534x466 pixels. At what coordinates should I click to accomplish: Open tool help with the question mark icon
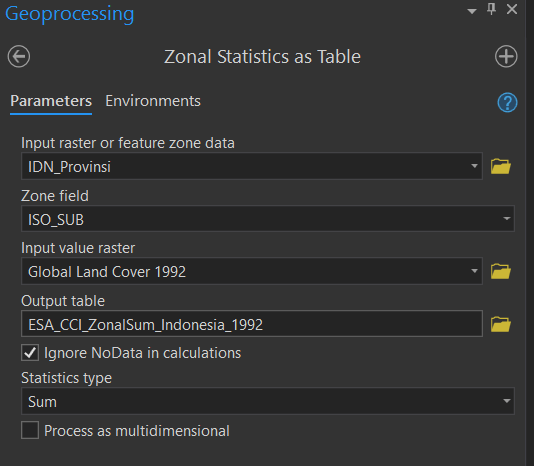(507, 102)
